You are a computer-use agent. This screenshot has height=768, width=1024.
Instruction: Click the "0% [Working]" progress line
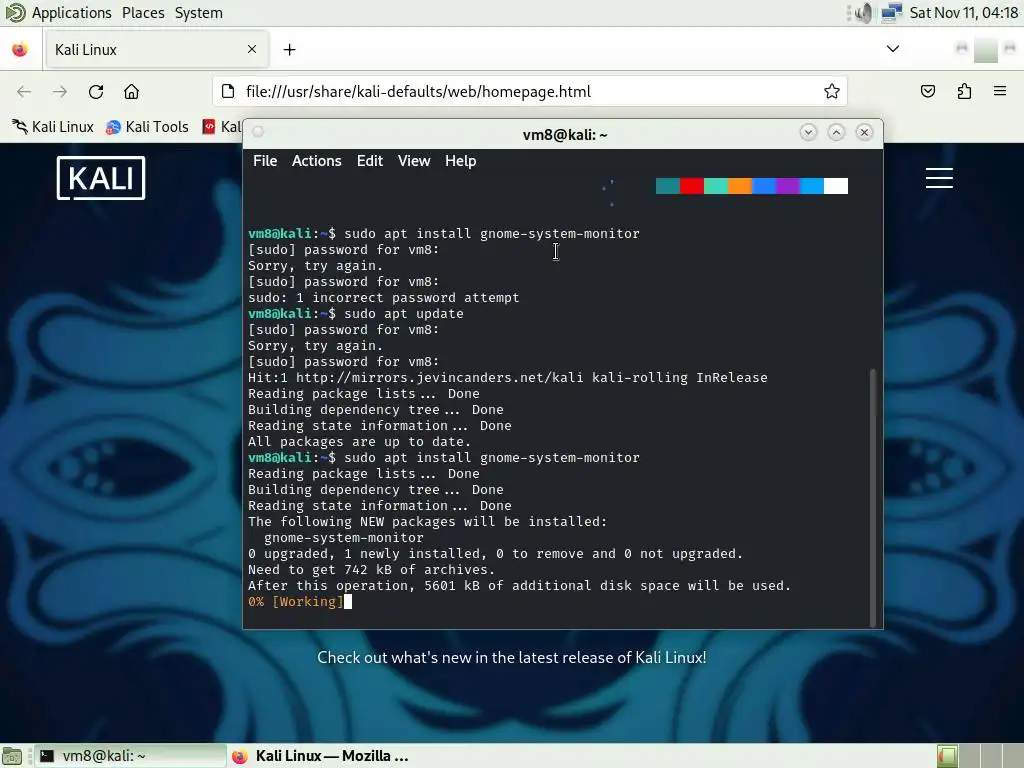click(295, 601)
